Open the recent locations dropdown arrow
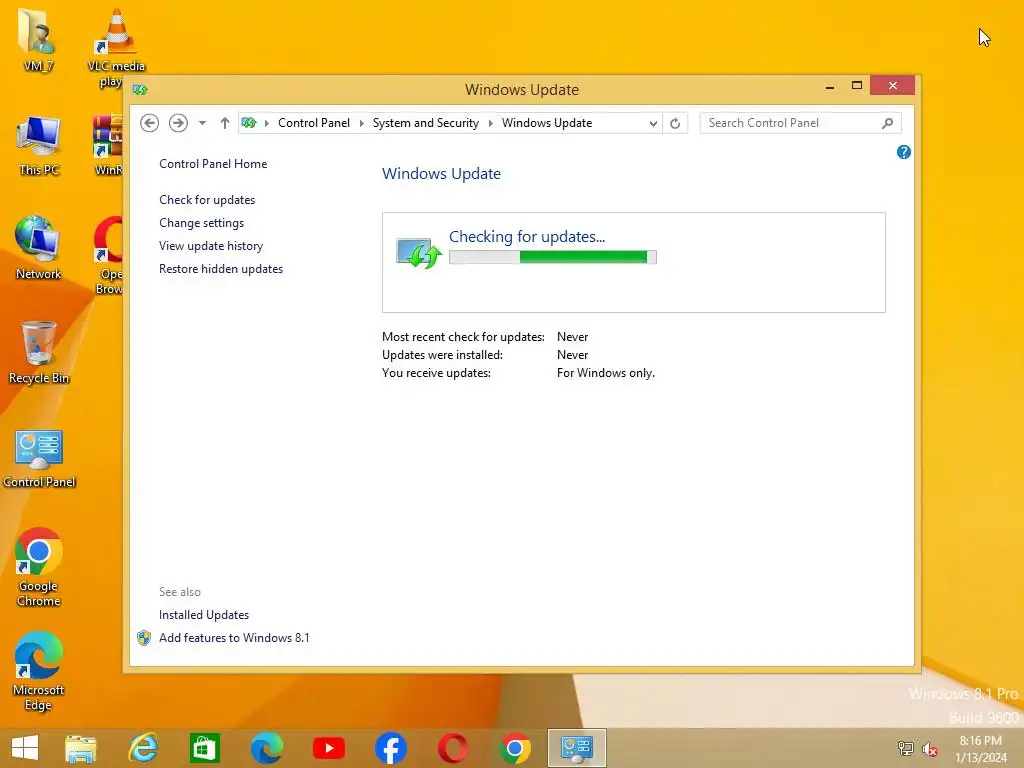1024x768 pixels. tap(202, 123)
